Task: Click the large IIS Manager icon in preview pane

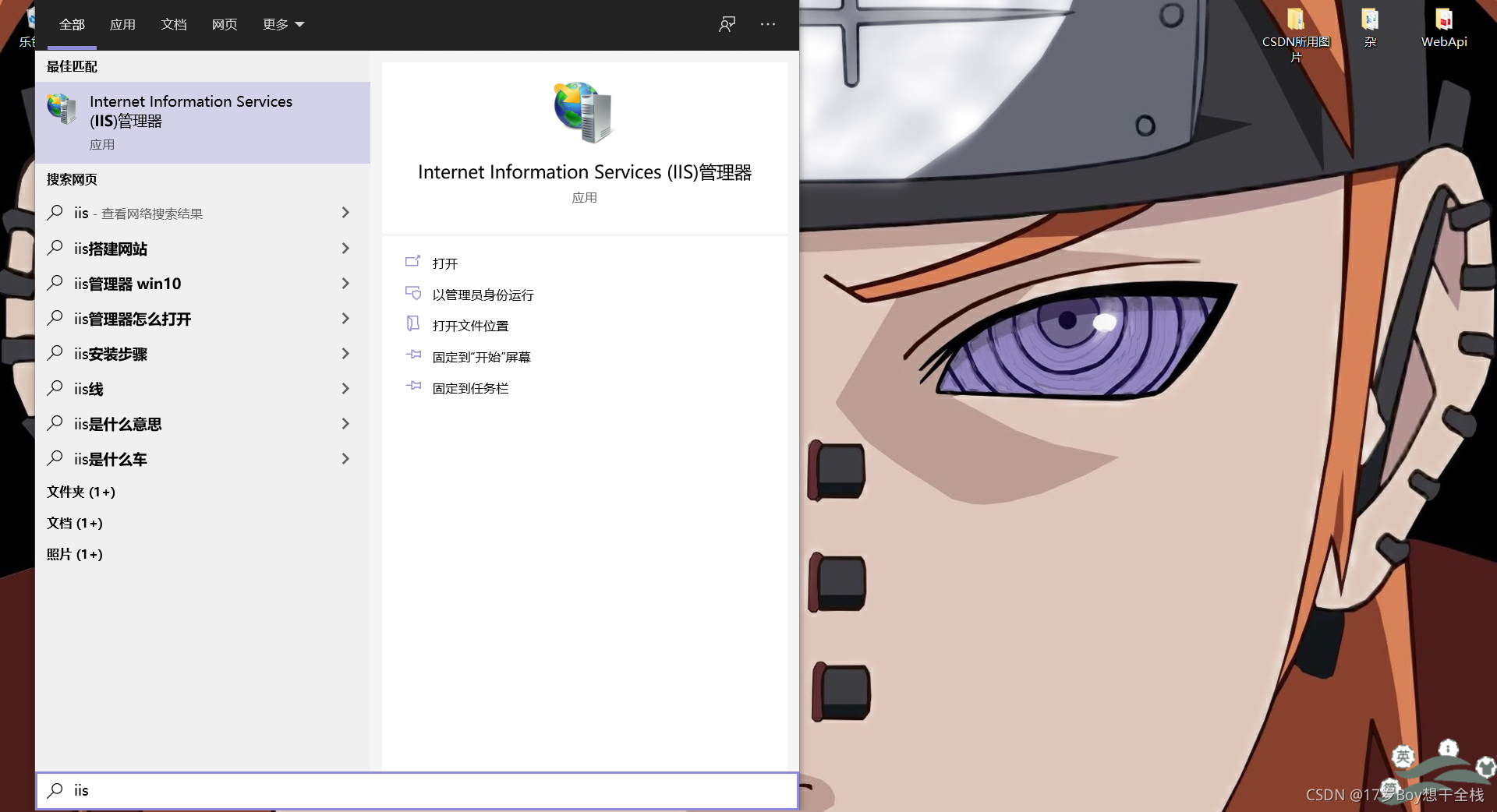Action: [584, 112]
